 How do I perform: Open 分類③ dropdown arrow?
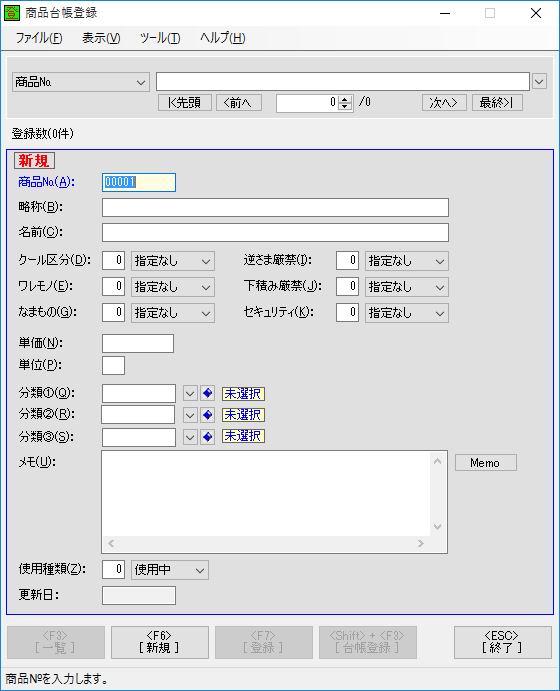point(190,437)
